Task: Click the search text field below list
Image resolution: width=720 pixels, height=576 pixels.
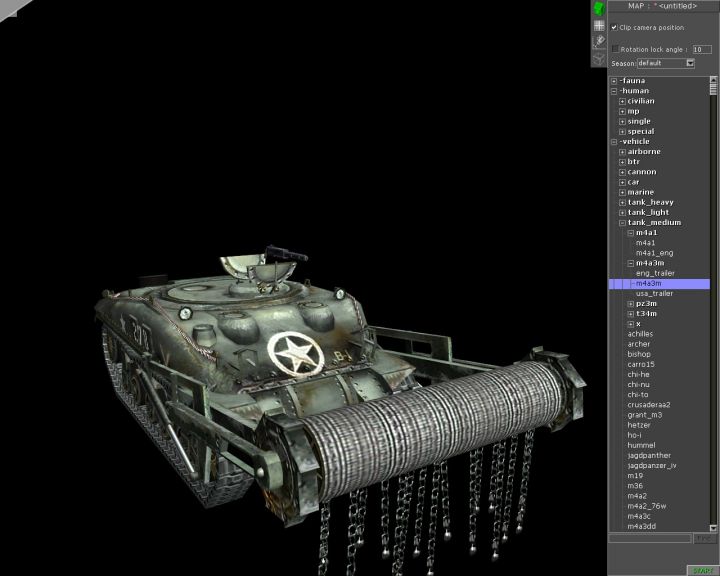Action: (650, 538)
